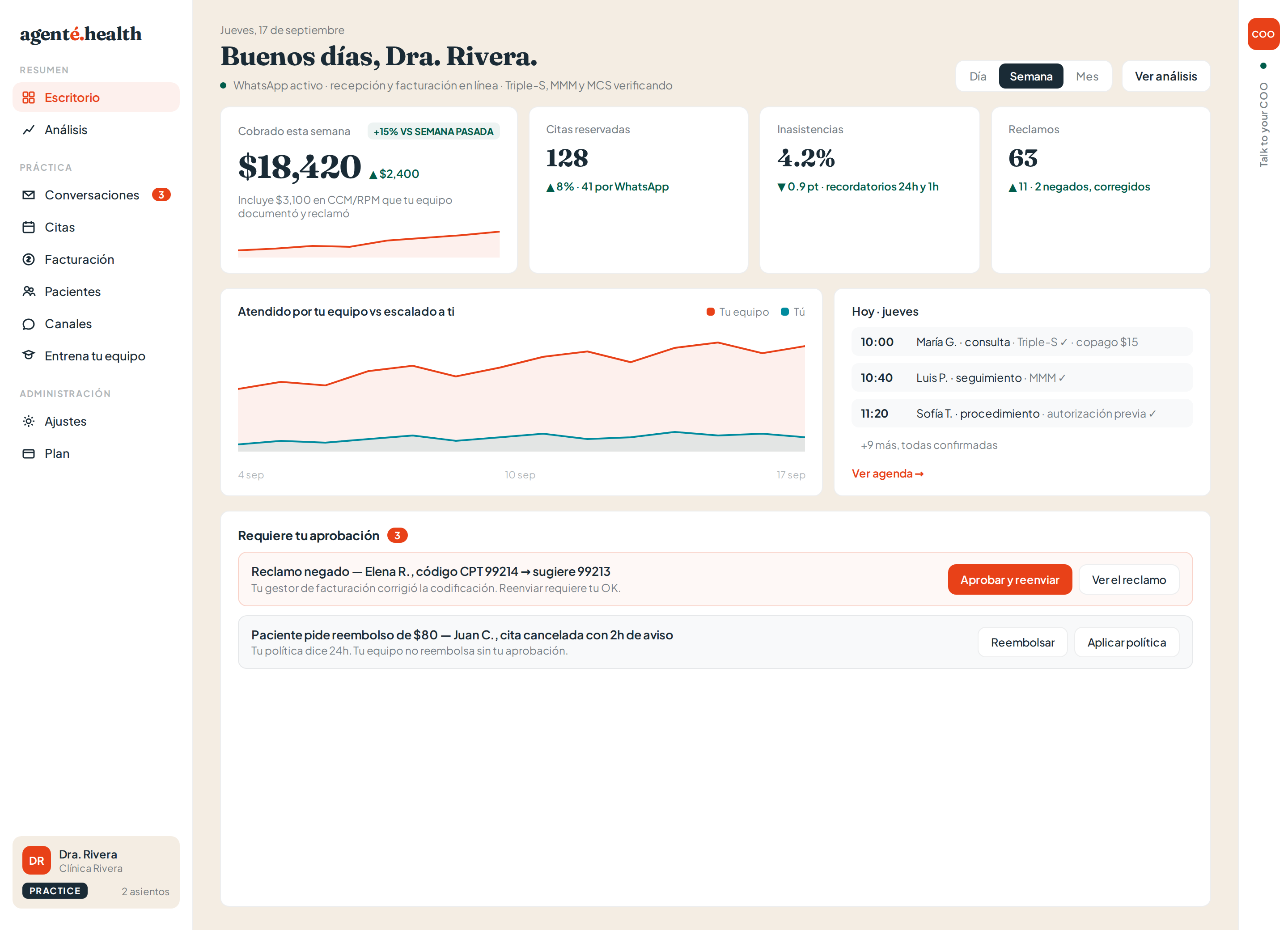Click the Reembolsar button
1288x930 pixels.
click(x=1022, y=642)
